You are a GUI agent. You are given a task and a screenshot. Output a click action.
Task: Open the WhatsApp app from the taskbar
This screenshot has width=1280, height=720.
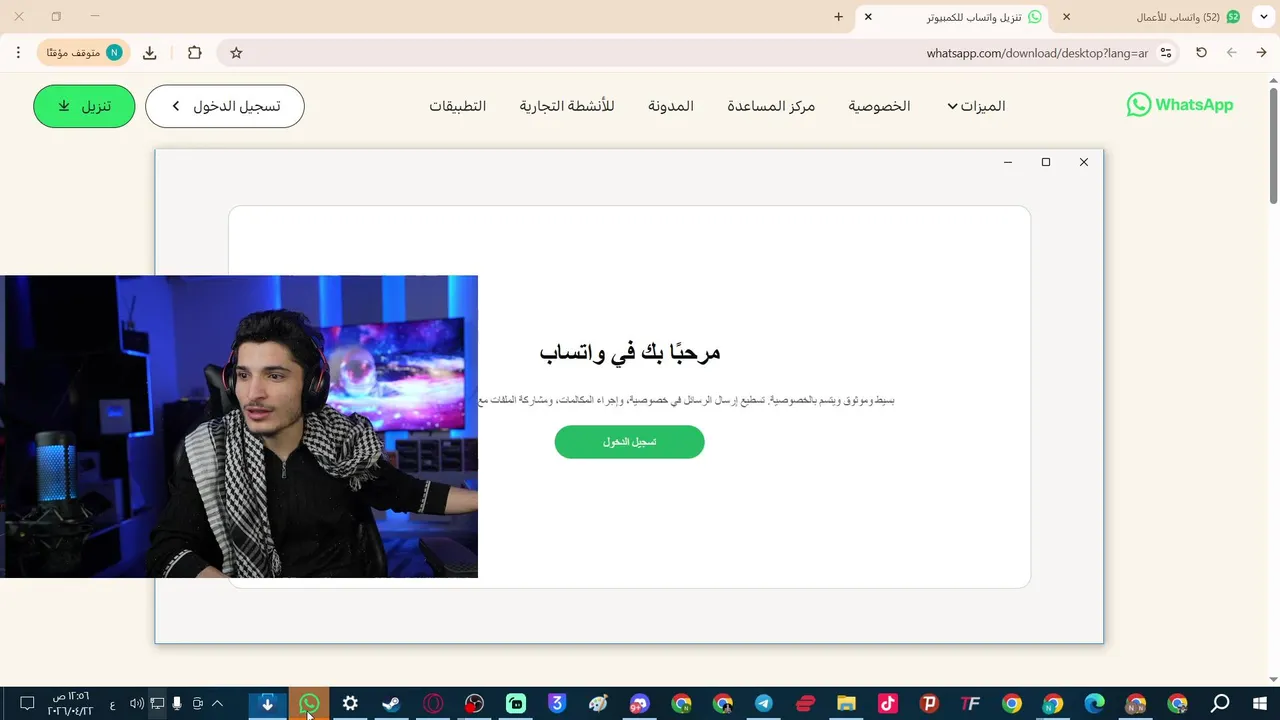pyautogui.click(x=309, y=704)
